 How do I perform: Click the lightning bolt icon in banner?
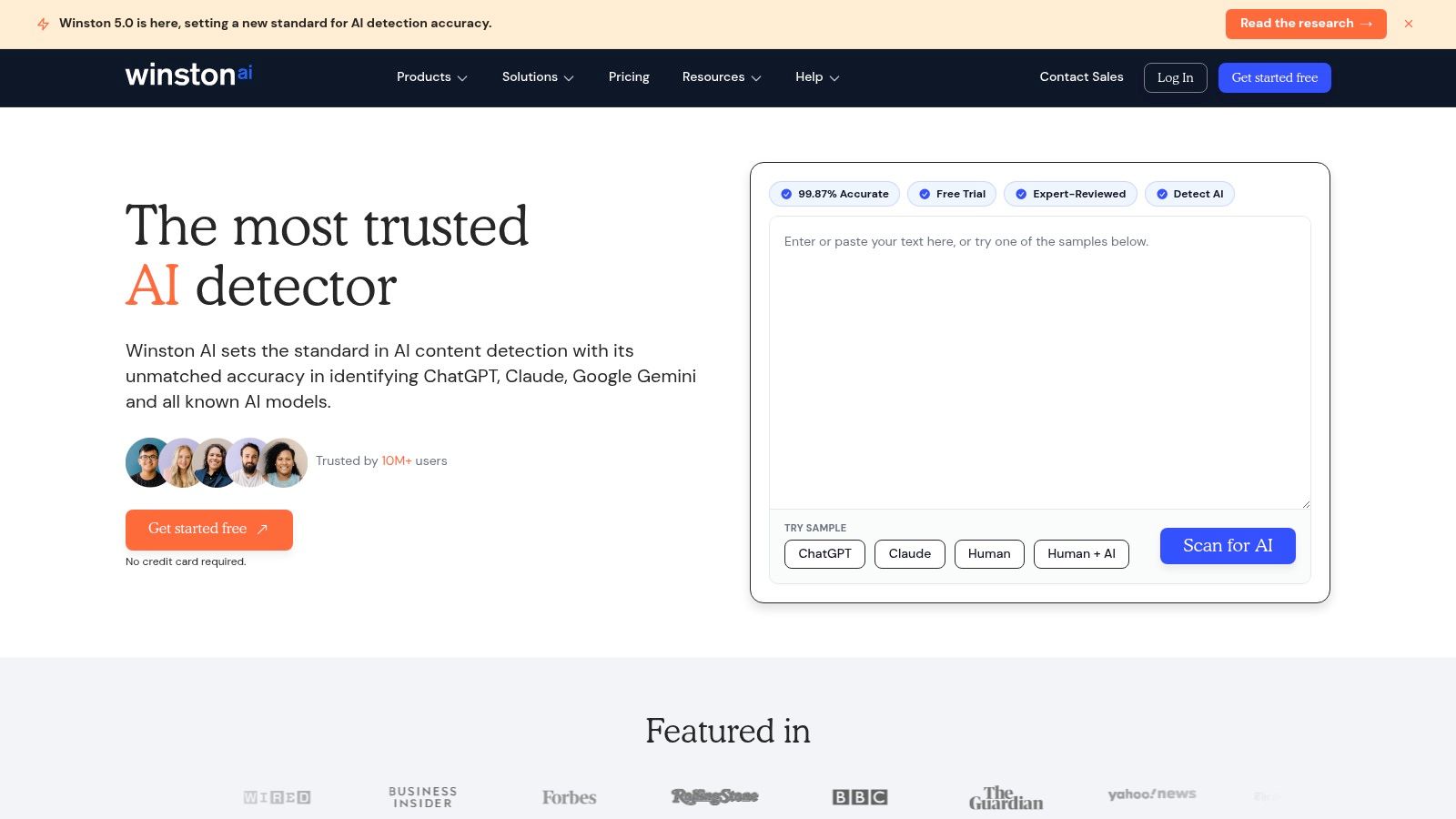(43, 24)
